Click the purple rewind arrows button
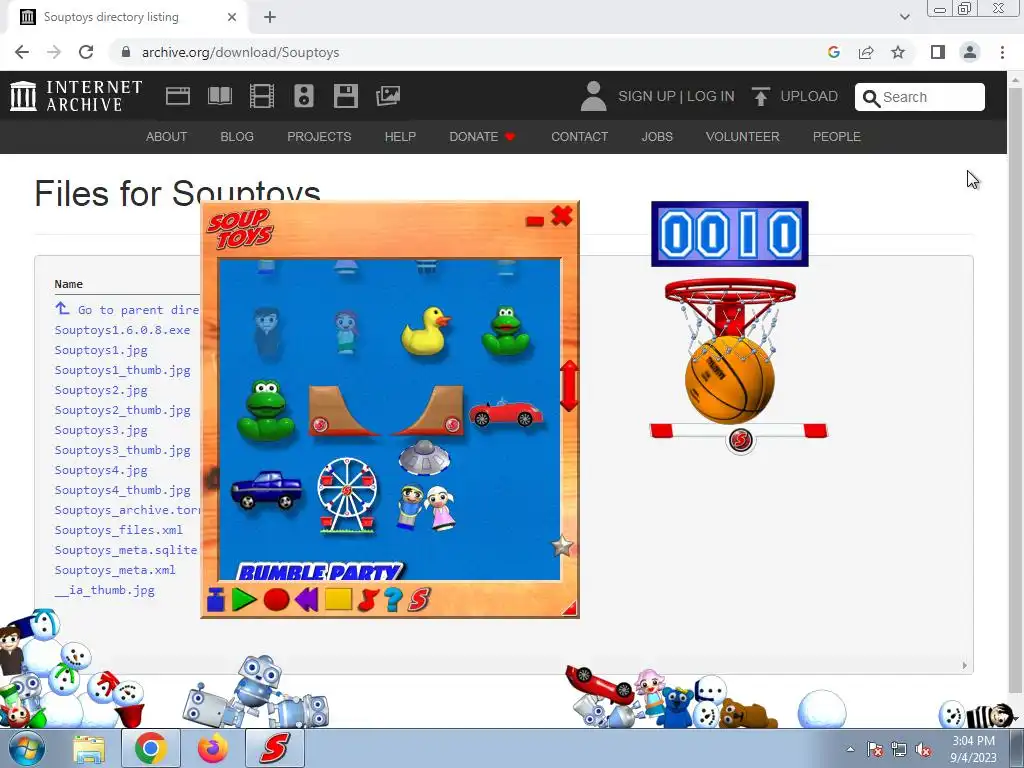This screenshot has width=1024, height=768. pos(306,600)
